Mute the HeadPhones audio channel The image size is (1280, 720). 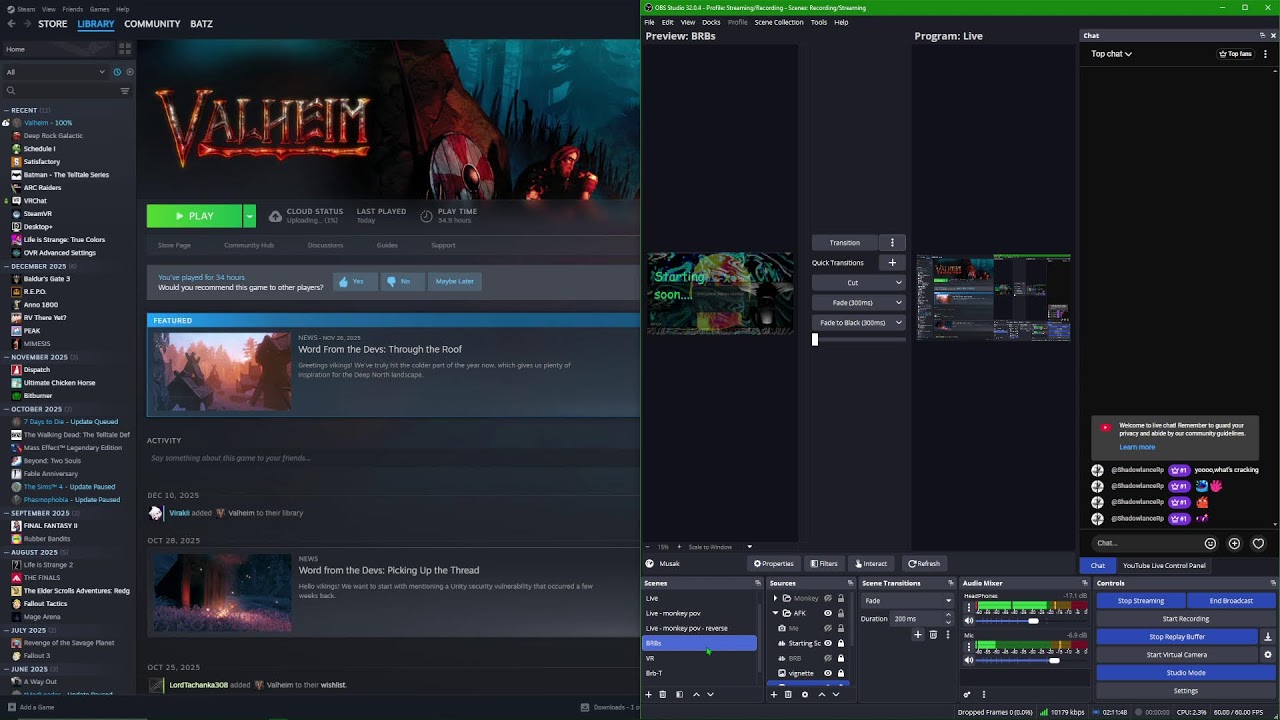click(x=969, y=621)
